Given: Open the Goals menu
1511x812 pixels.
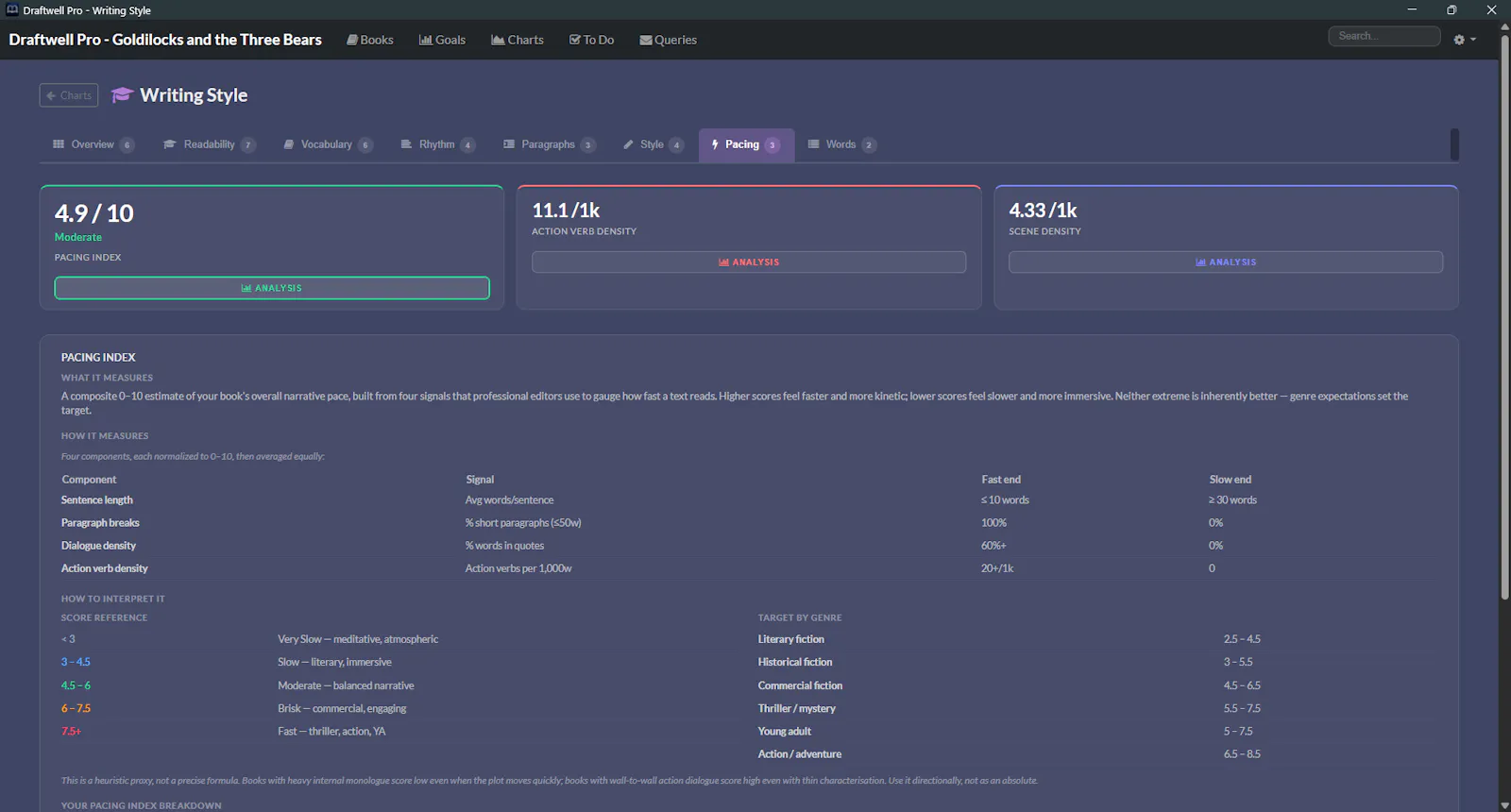Looking at the screenshot, I should [x=442, y=40].
